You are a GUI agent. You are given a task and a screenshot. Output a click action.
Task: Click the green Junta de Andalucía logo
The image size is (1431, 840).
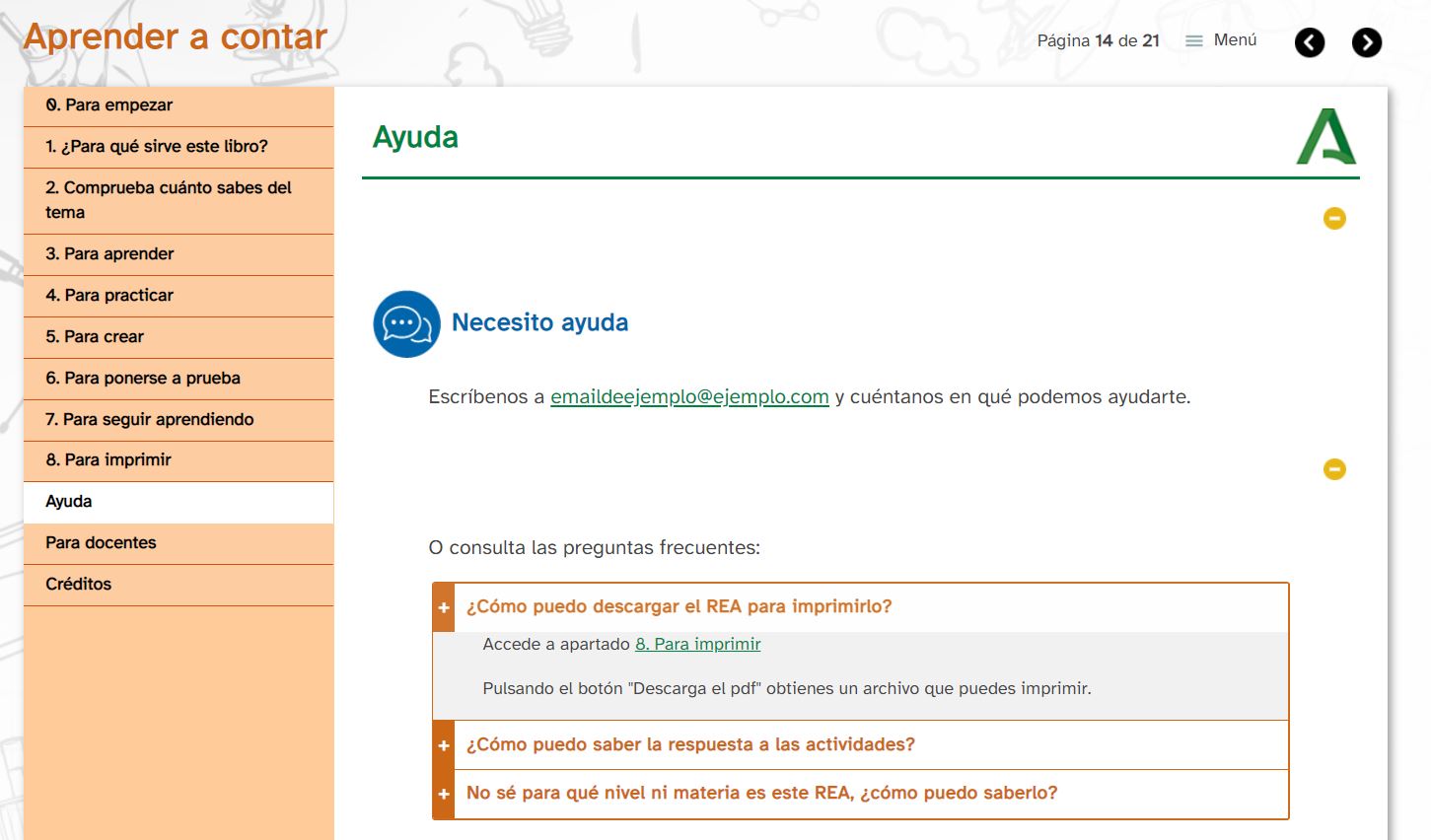[1325, 137]
